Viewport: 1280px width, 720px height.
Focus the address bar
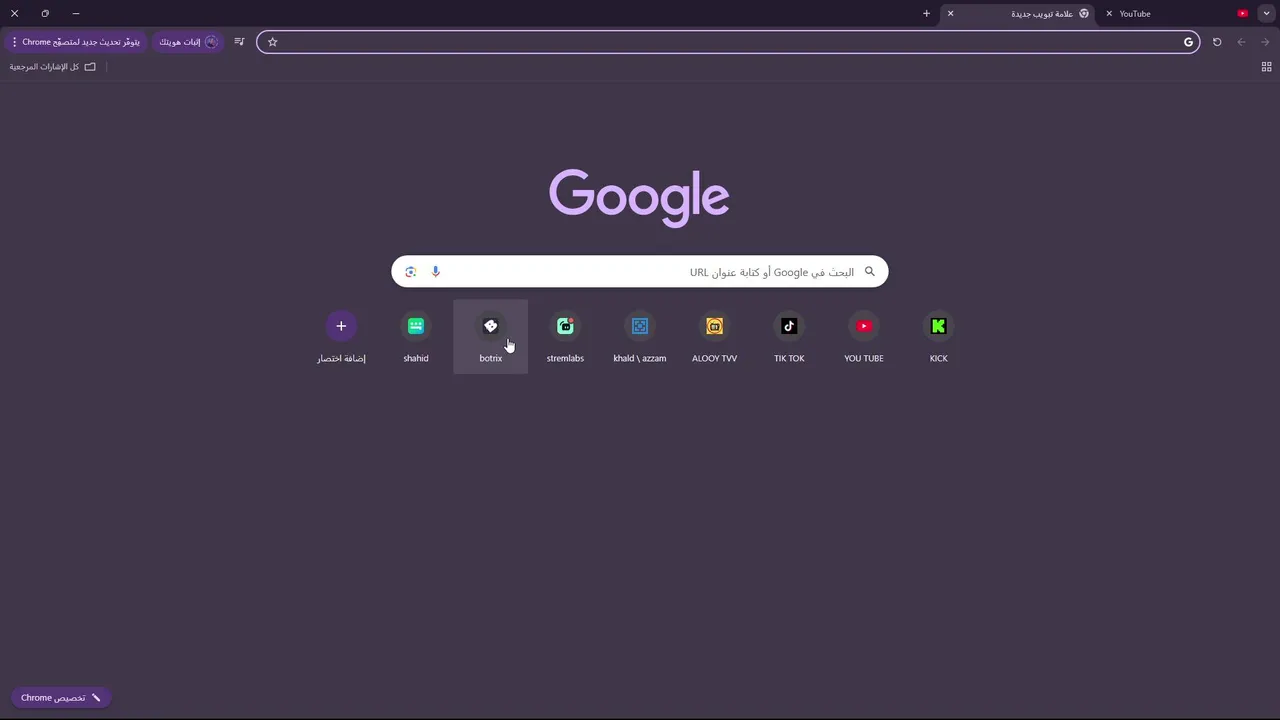[728, 42]
